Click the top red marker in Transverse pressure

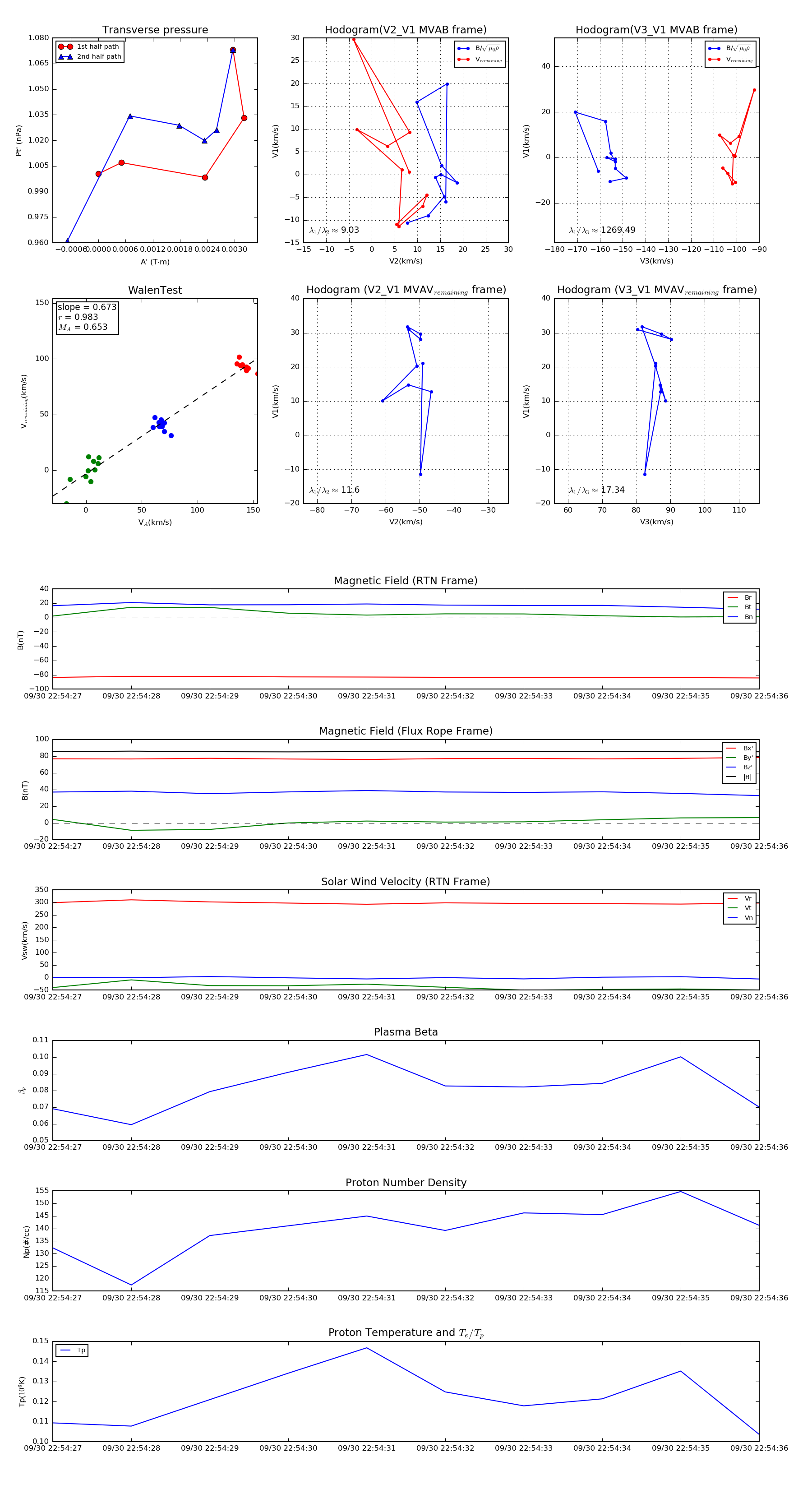coord(233,50)
